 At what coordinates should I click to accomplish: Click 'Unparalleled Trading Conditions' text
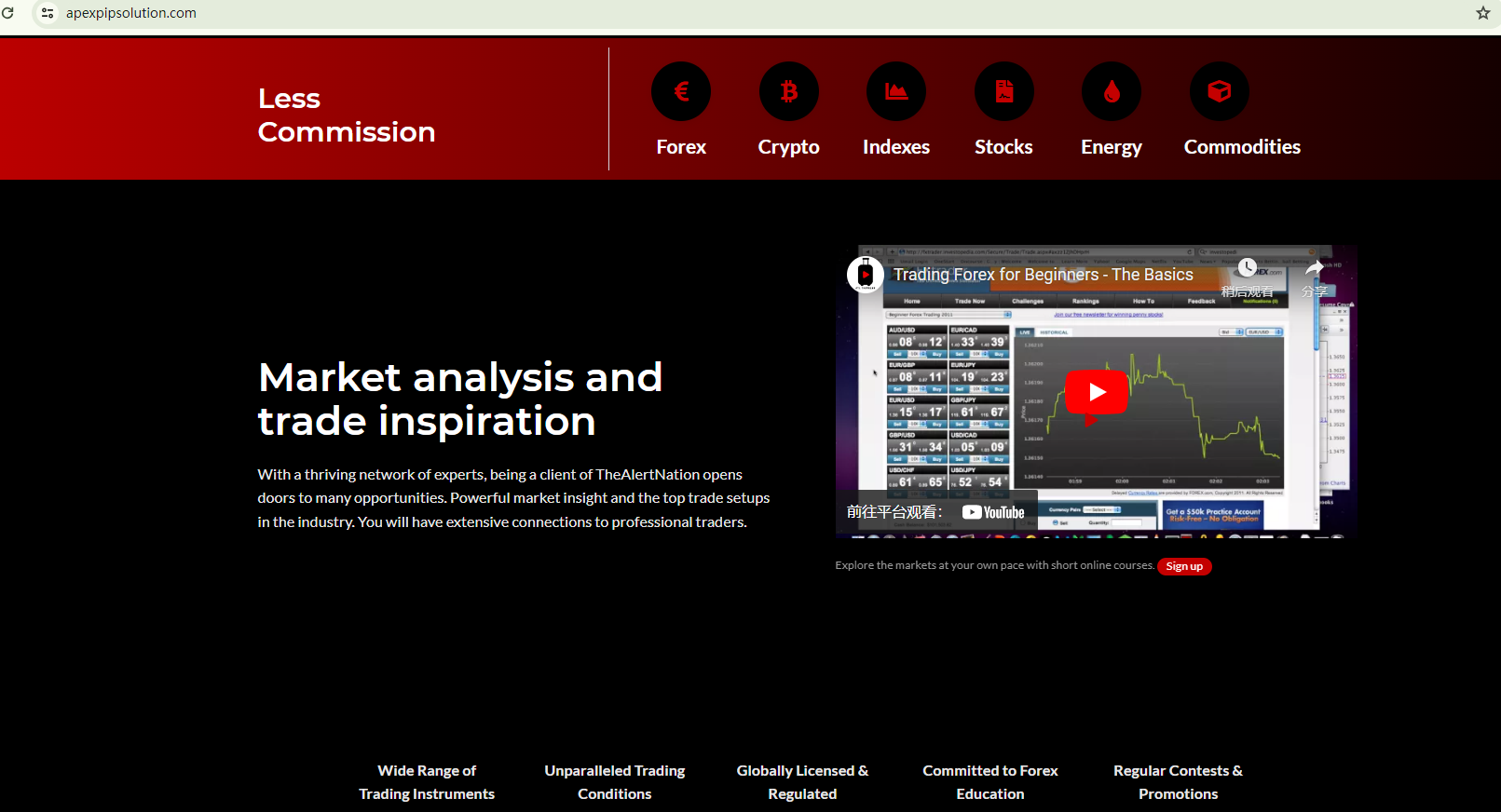click(615, 782)
